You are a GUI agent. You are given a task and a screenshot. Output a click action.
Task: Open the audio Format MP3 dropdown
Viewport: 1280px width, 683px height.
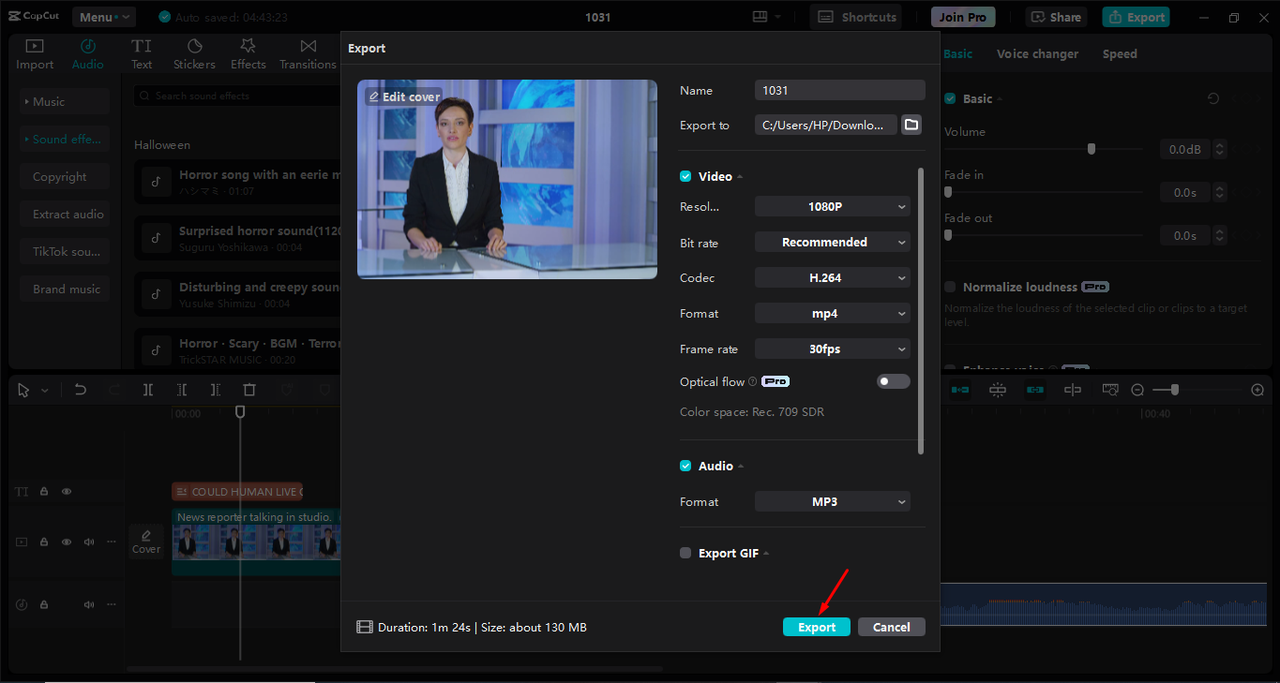(x=832, y=502)
